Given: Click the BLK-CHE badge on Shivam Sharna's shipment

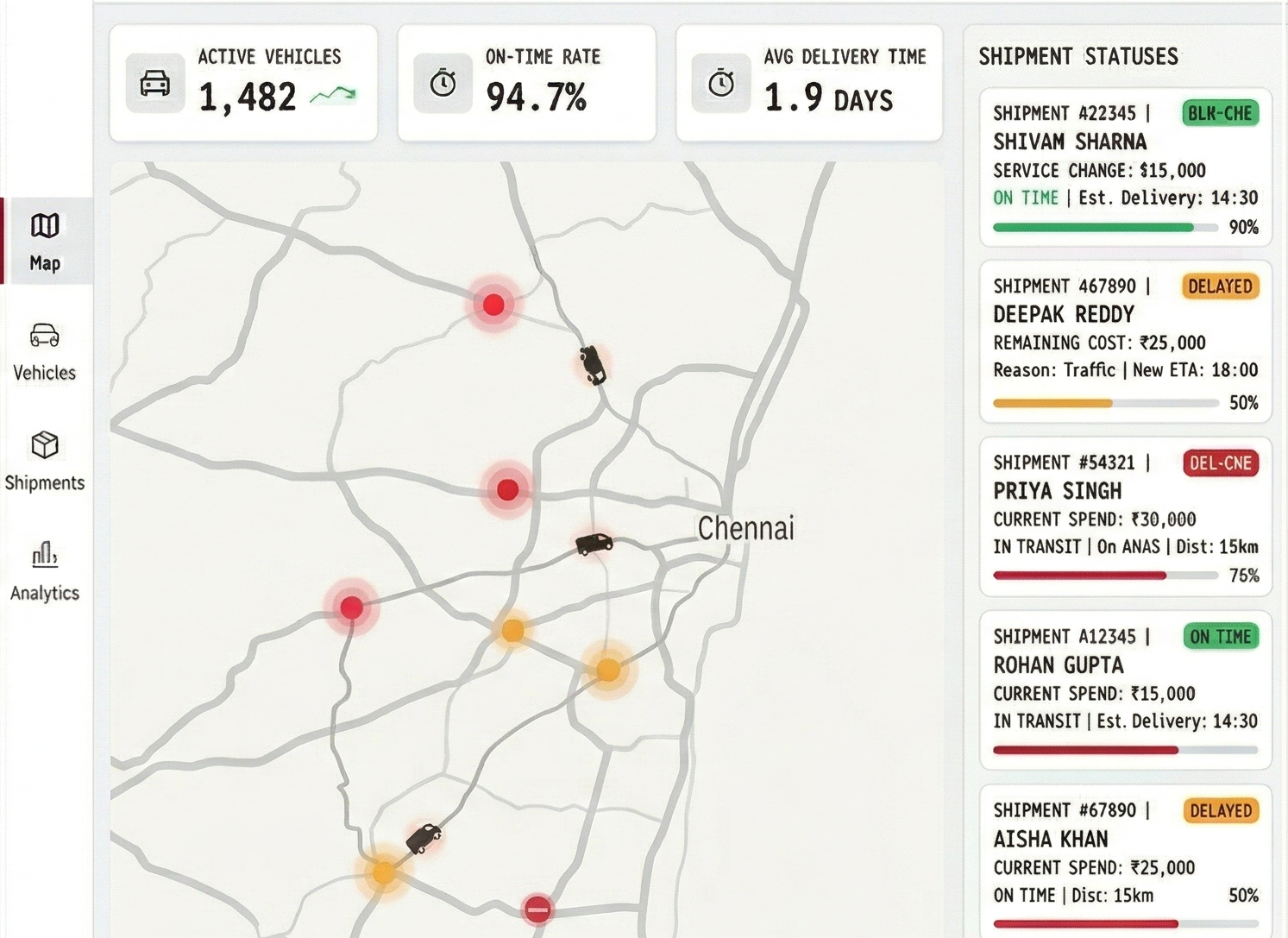Looking at the screenshot, I should pyautogui.click(x=1220, y=113).
